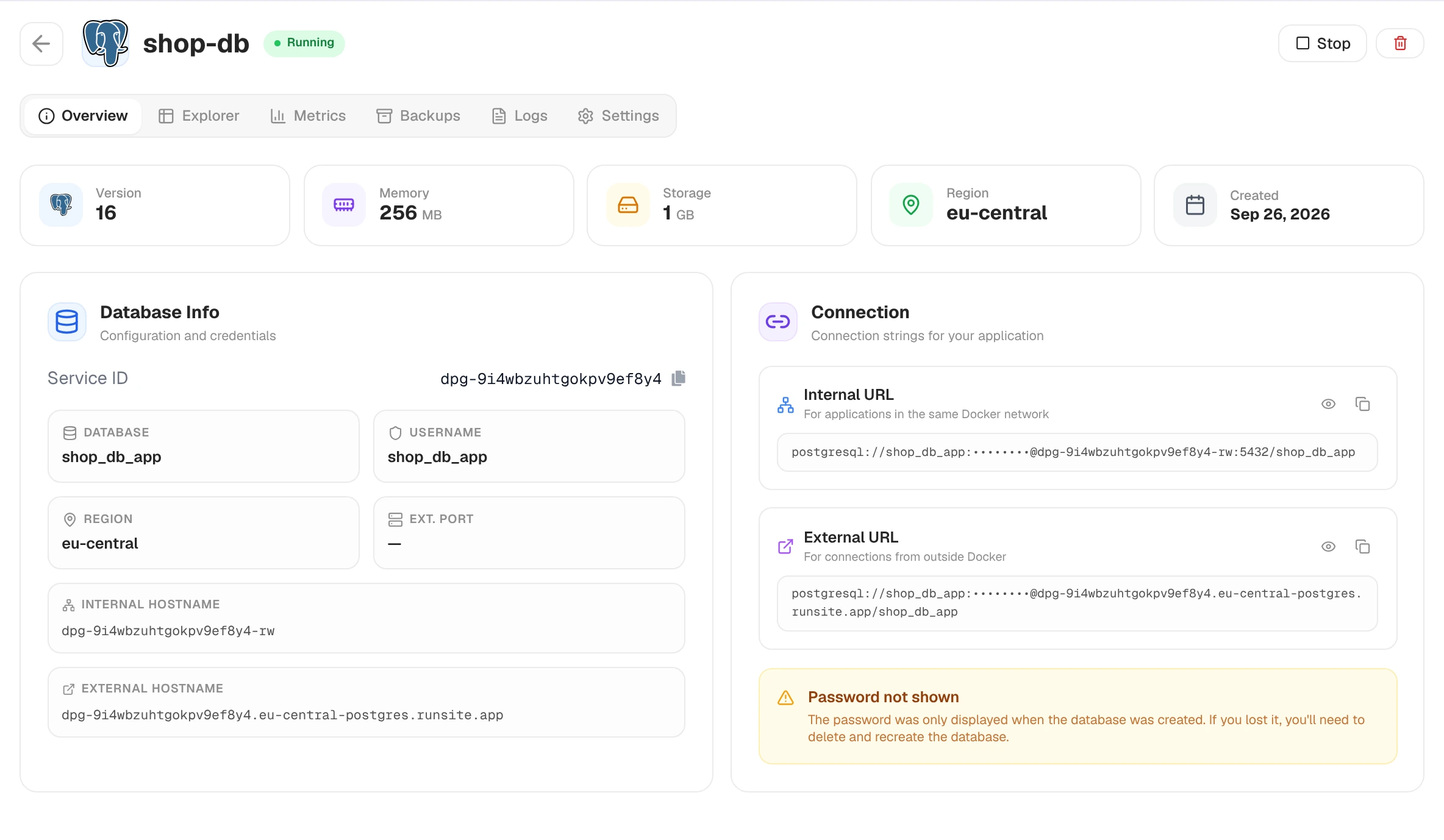Click the 'Password not shown' heading
Viewport: 1444px width, 840px height.
[x=883, y=697]
